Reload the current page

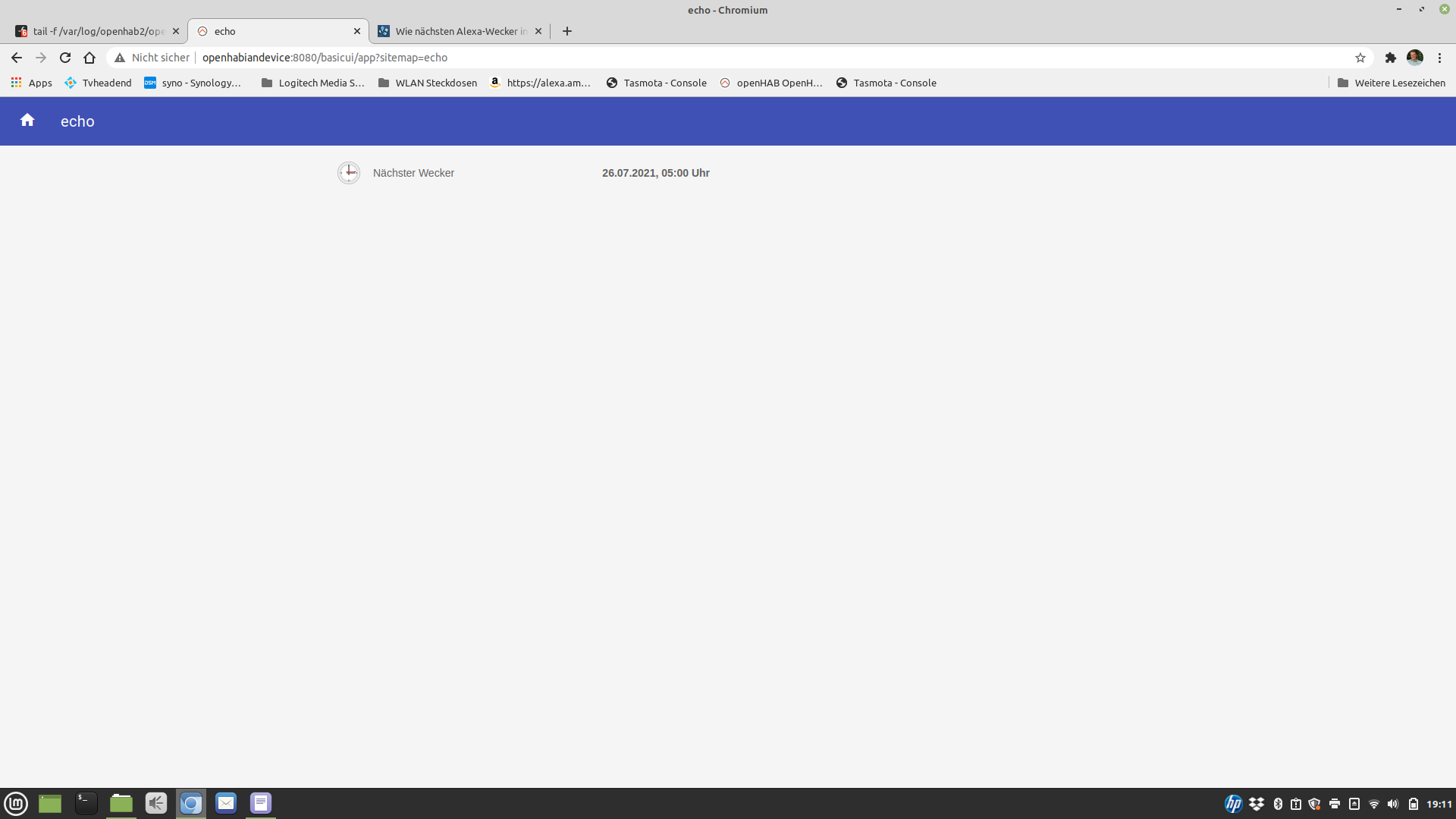tap(65, 58)
